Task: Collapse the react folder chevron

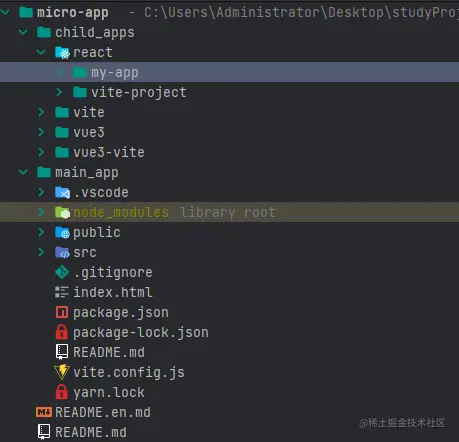Action: (41, 52)
